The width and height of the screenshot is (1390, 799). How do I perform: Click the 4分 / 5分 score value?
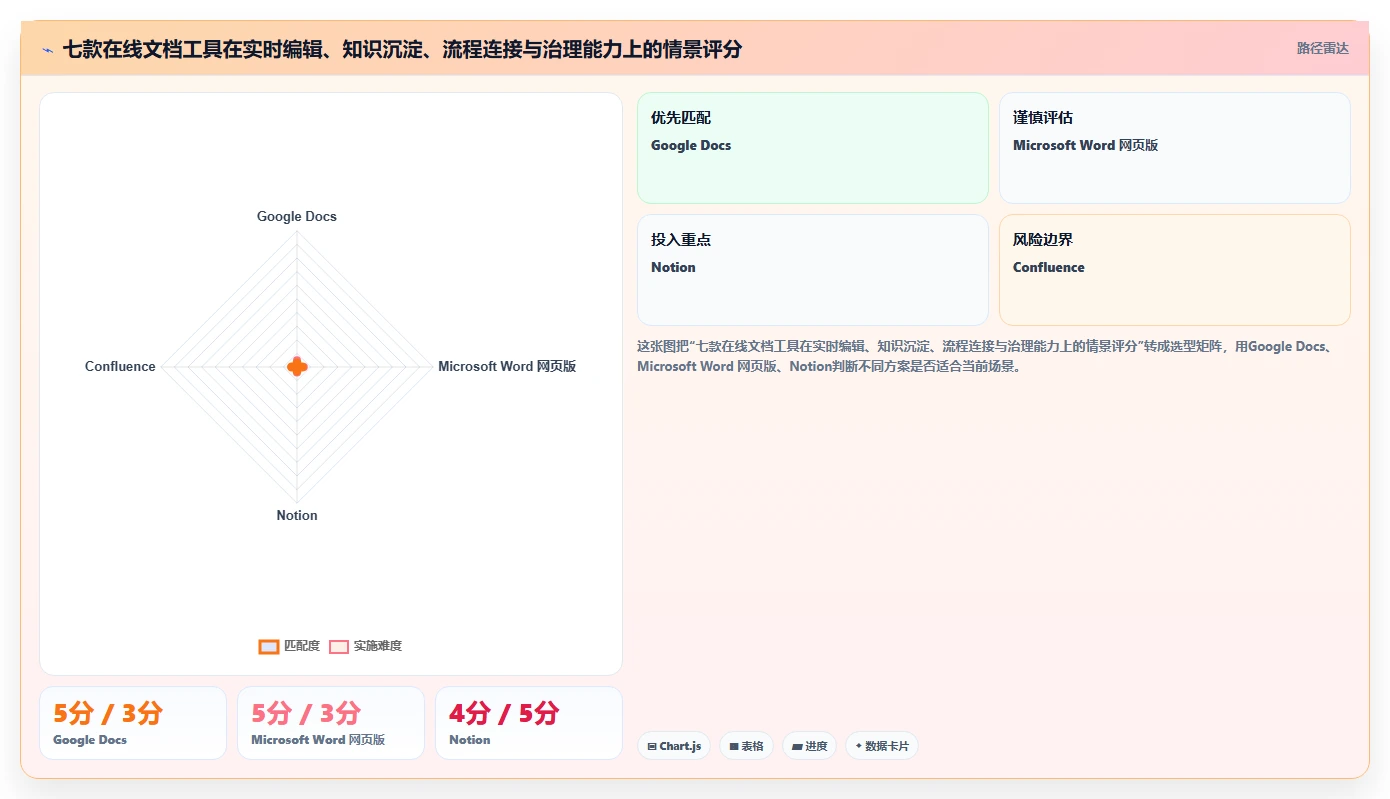504,713
